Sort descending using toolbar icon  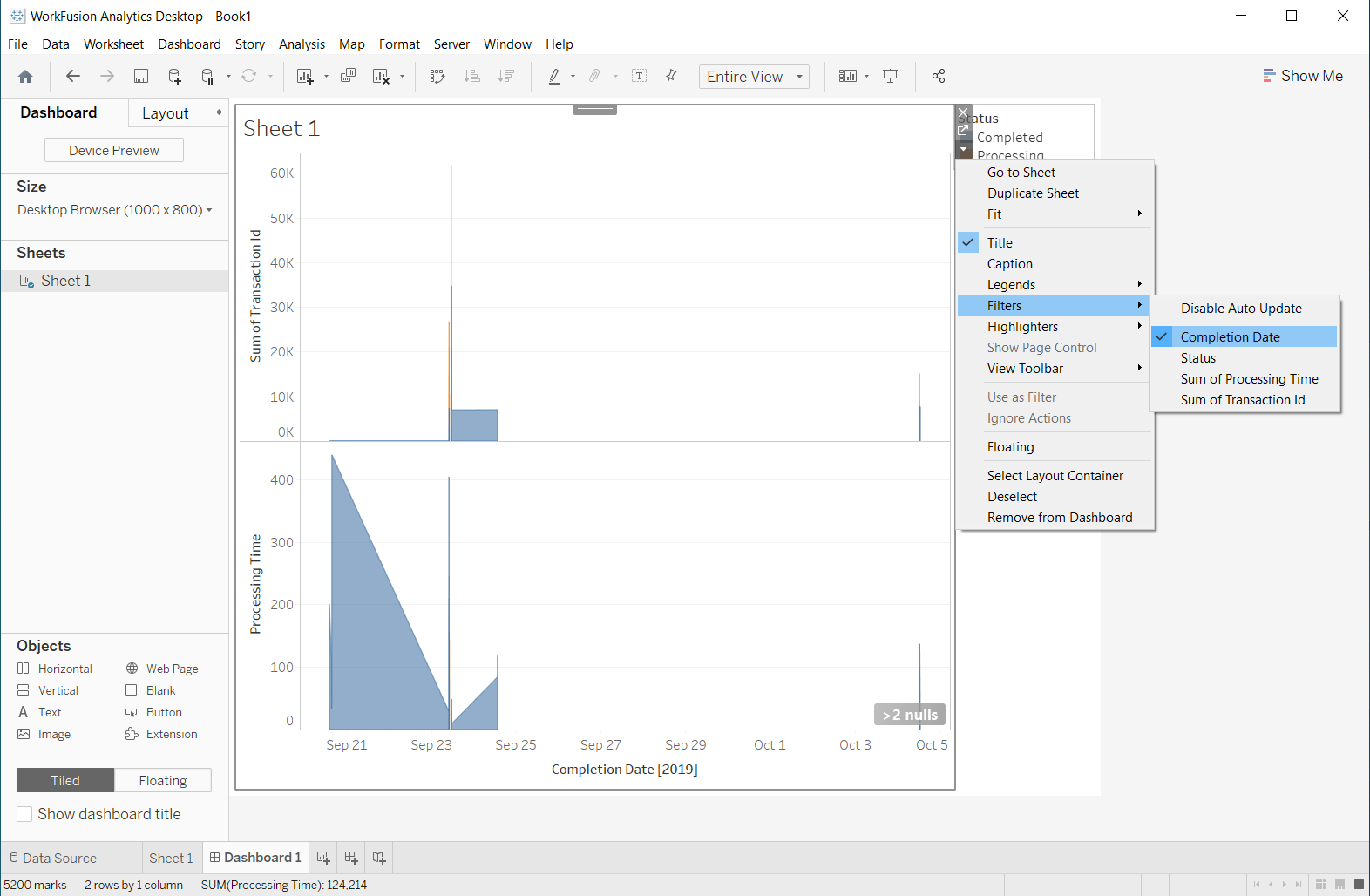(506, 77)
